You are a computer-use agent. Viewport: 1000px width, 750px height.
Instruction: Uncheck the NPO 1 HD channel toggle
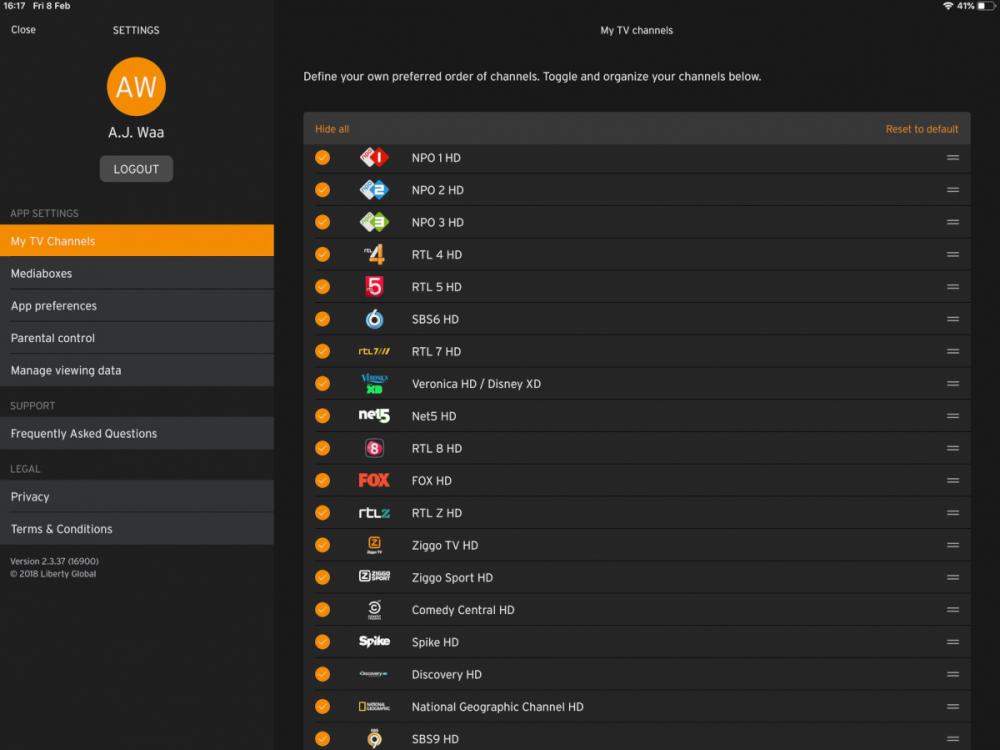click(323, 158)
